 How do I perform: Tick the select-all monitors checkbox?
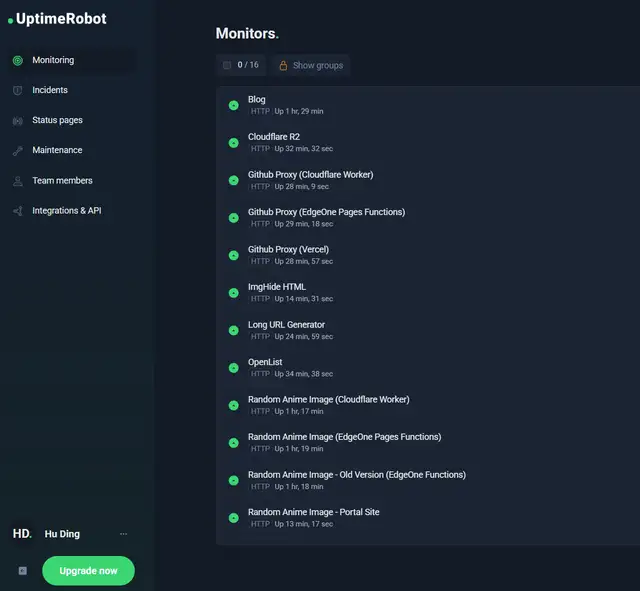[x=227, y=65]
